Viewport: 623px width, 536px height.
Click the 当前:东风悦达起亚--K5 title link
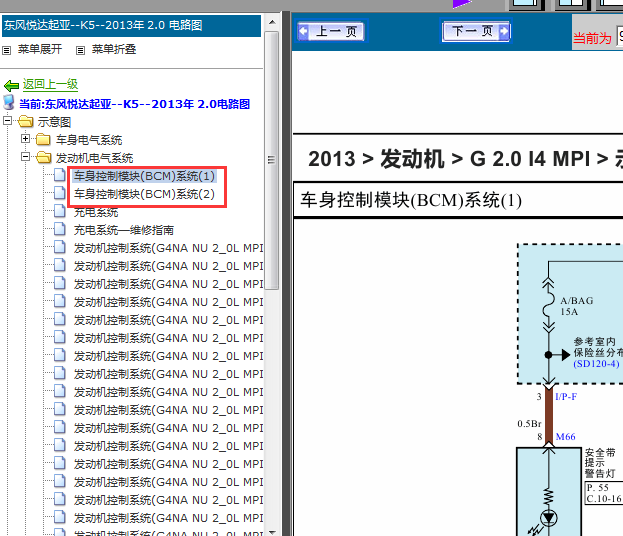[134, 104]
